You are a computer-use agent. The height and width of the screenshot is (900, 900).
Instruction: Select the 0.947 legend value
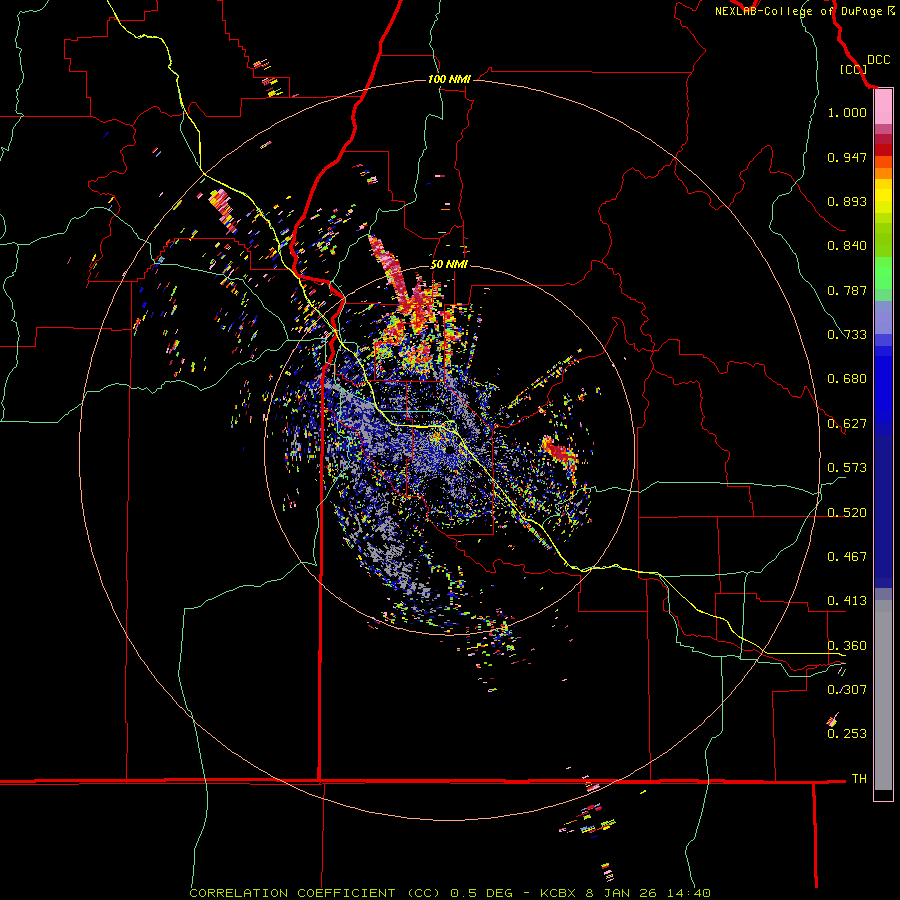[x=847, y=157]
